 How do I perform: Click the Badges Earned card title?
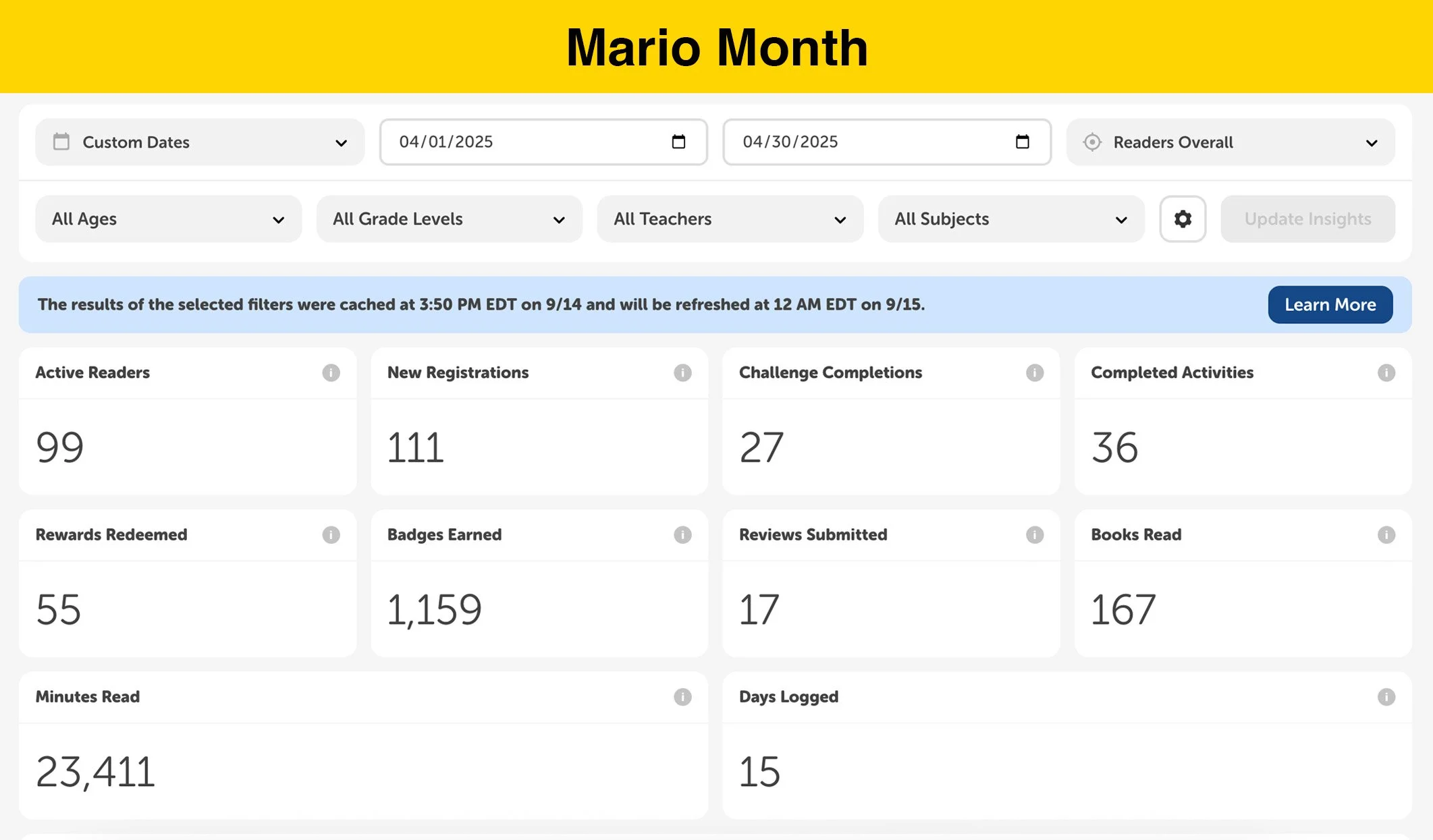click(444, 534)
